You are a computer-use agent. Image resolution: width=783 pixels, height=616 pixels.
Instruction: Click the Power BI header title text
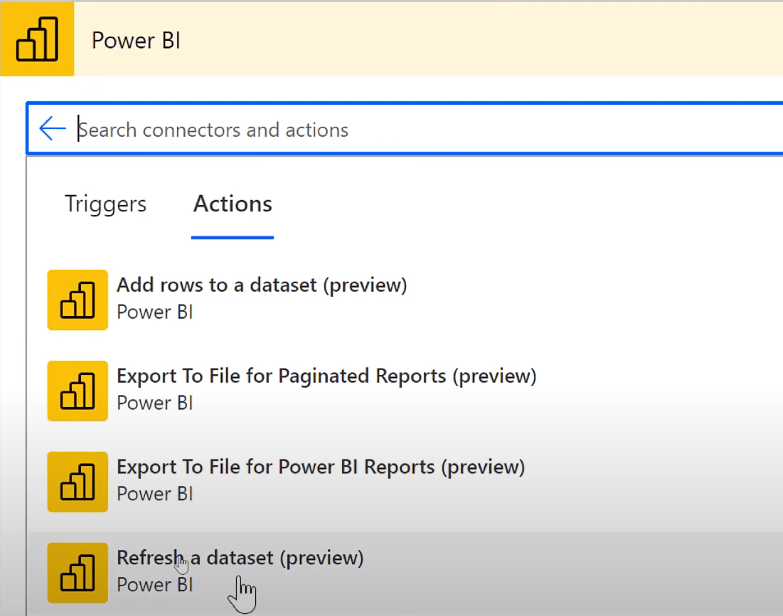[x=136, y=40]
